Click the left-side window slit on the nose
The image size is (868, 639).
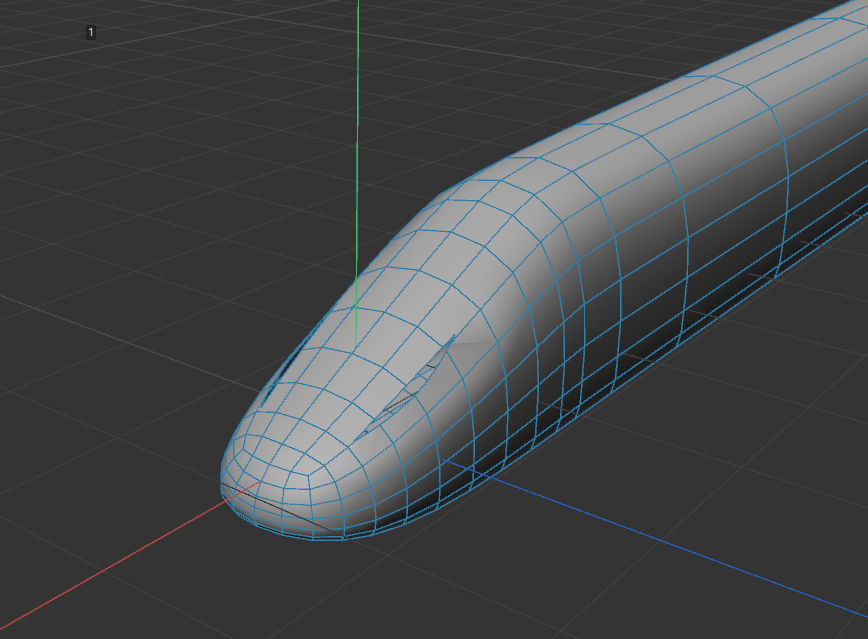pos(285,364)
